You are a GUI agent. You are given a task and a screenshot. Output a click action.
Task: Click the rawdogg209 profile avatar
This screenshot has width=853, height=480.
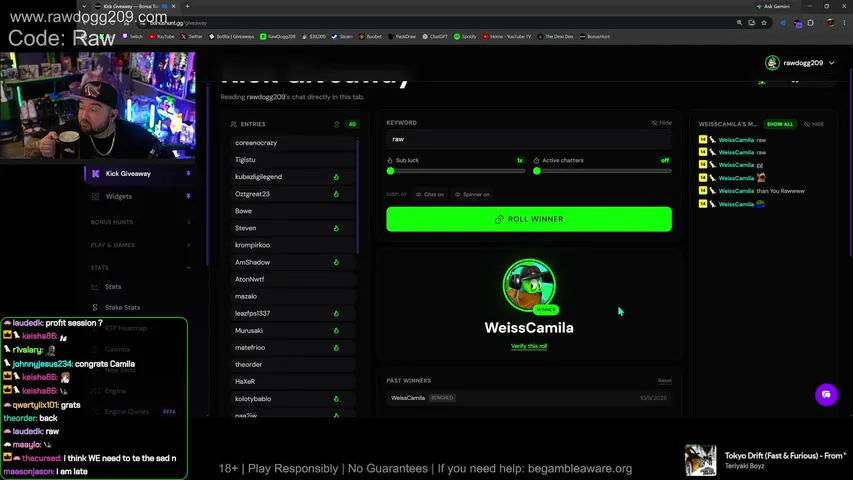tap(772, 63)
